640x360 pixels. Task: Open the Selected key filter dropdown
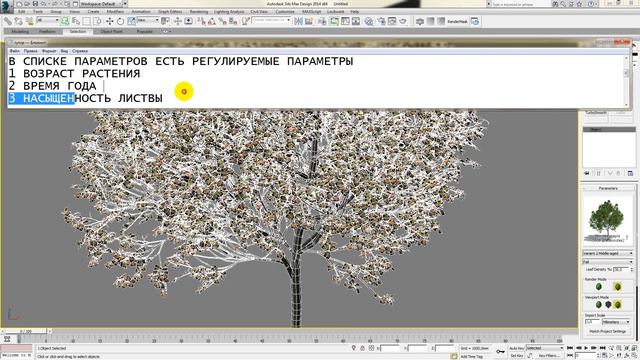(x=544, y=348)
